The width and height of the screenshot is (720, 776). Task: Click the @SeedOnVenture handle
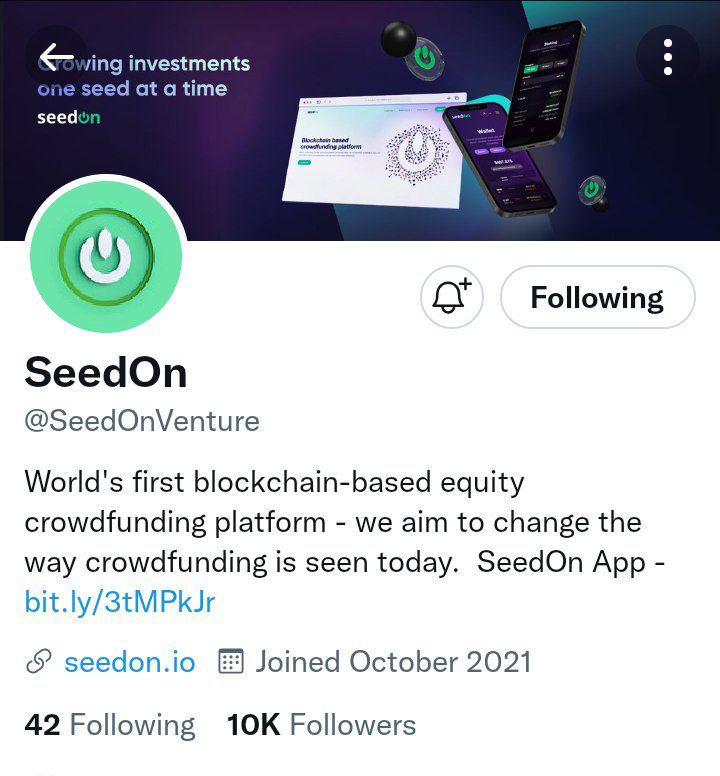point(142,421)
